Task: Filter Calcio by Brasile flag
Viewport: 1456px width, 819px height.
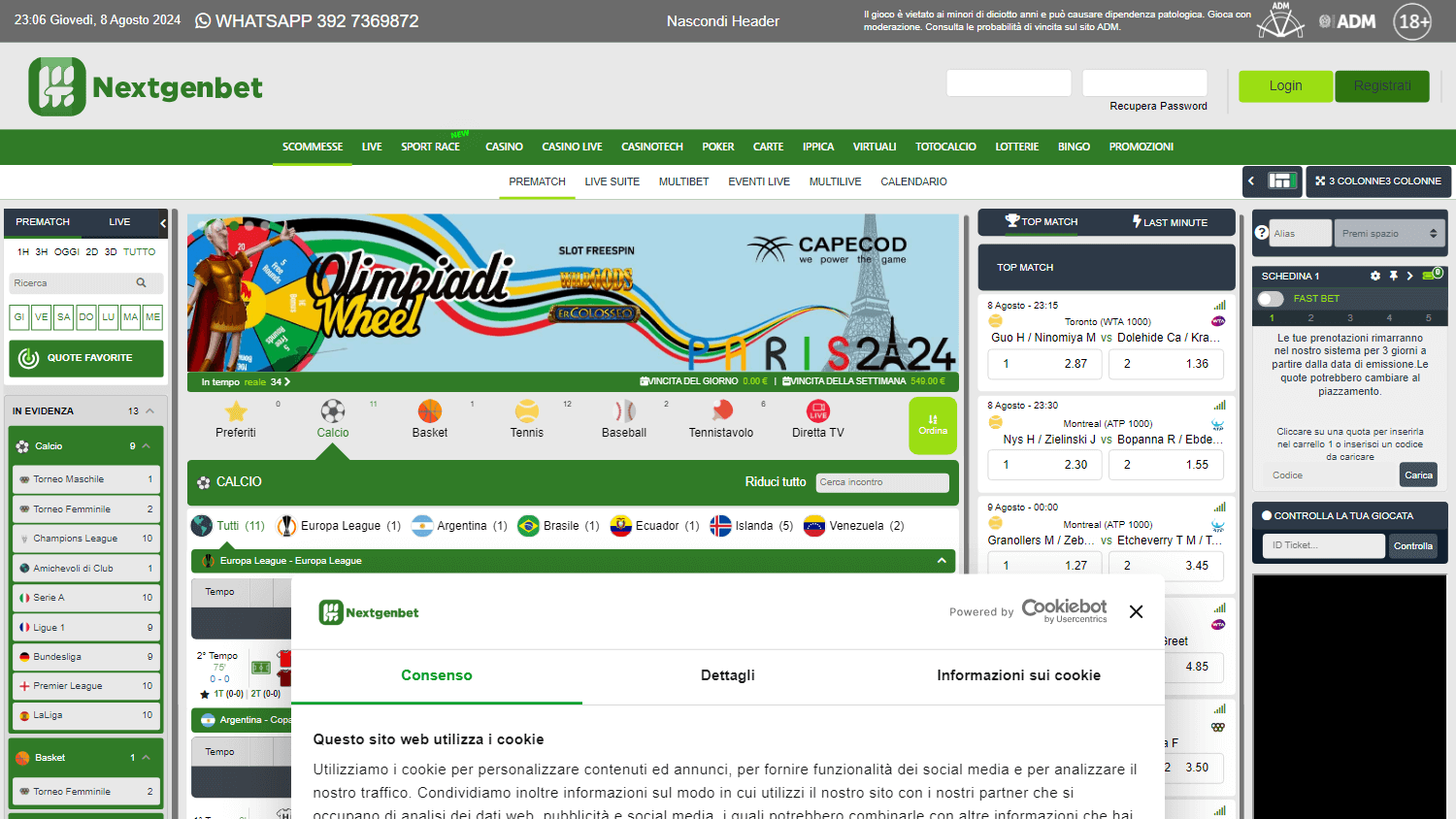Action: coord(528,526)
